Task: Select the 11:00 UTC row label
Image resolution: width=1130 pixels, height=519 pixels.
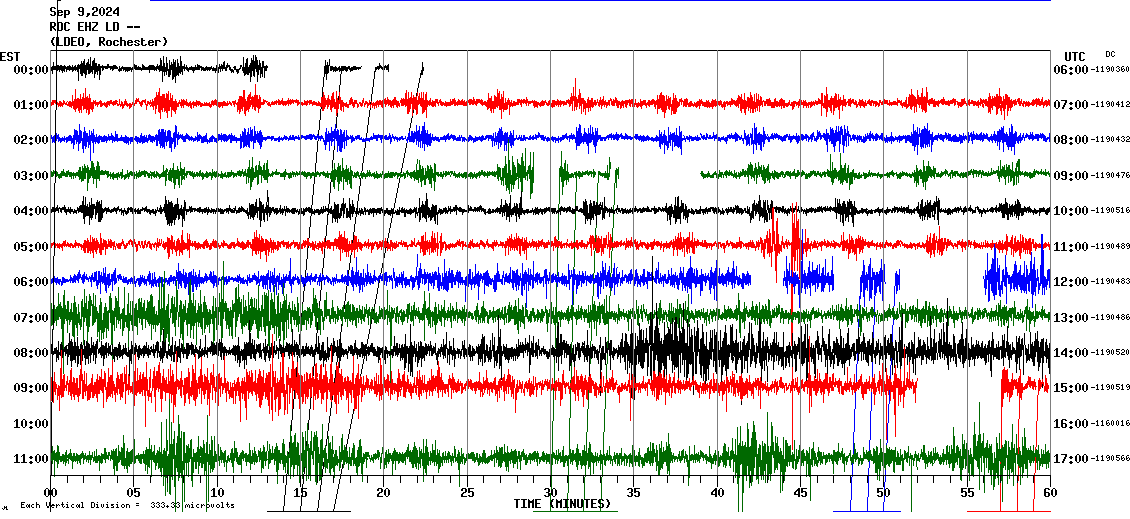Action: point(1070,246)
